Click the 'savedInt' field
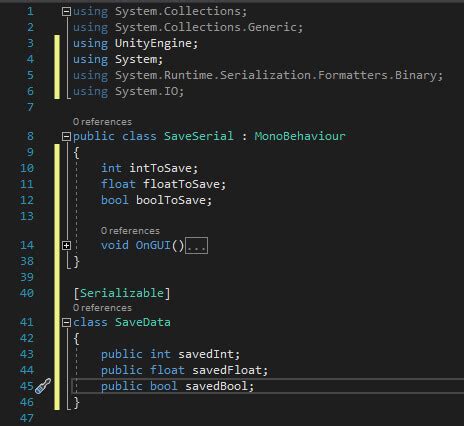464x426 pixels. [x=206, y=354]
